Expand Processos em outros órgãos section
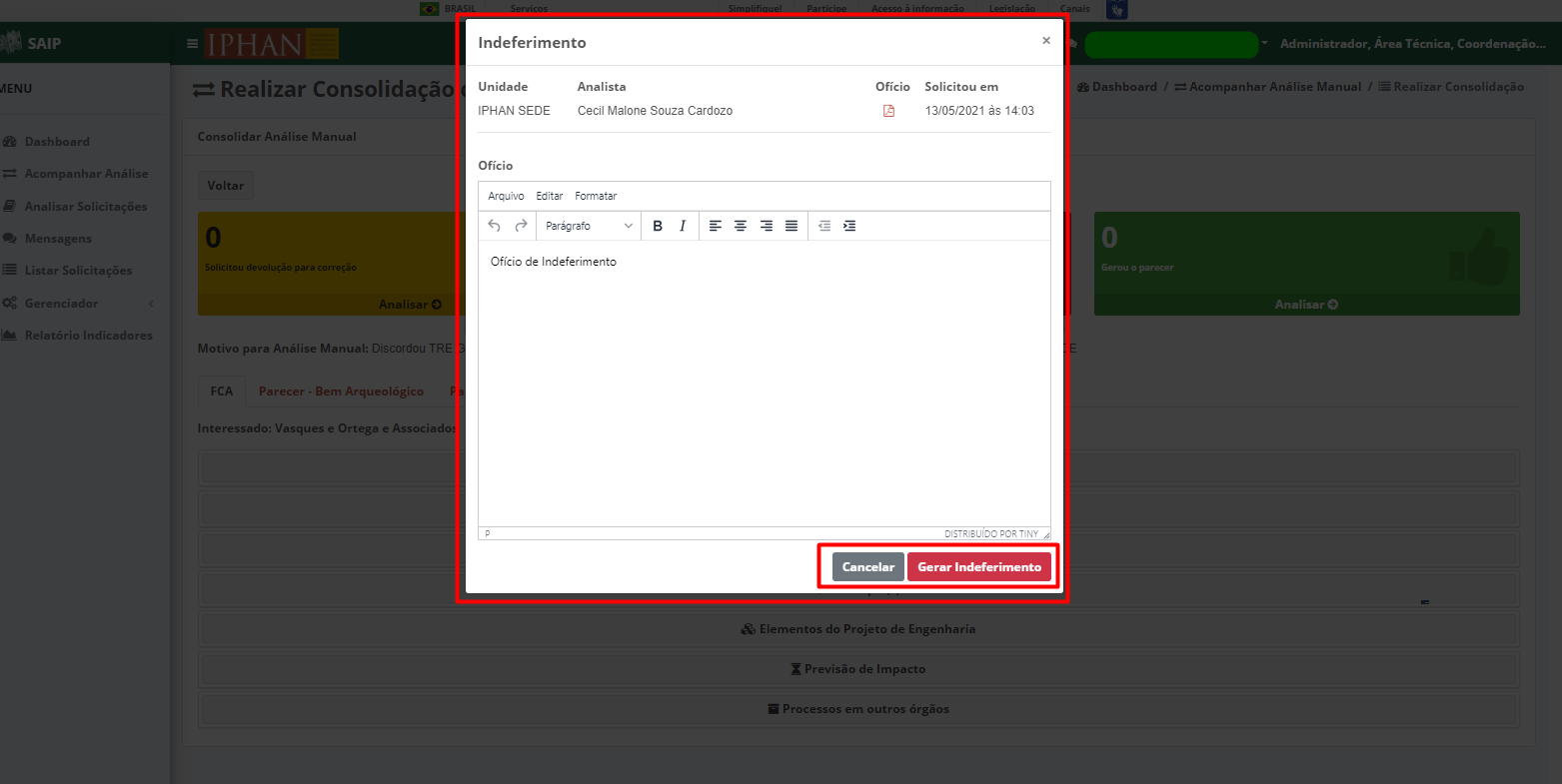Screen dimensions: 1562x784 click(x=858, y=709)
